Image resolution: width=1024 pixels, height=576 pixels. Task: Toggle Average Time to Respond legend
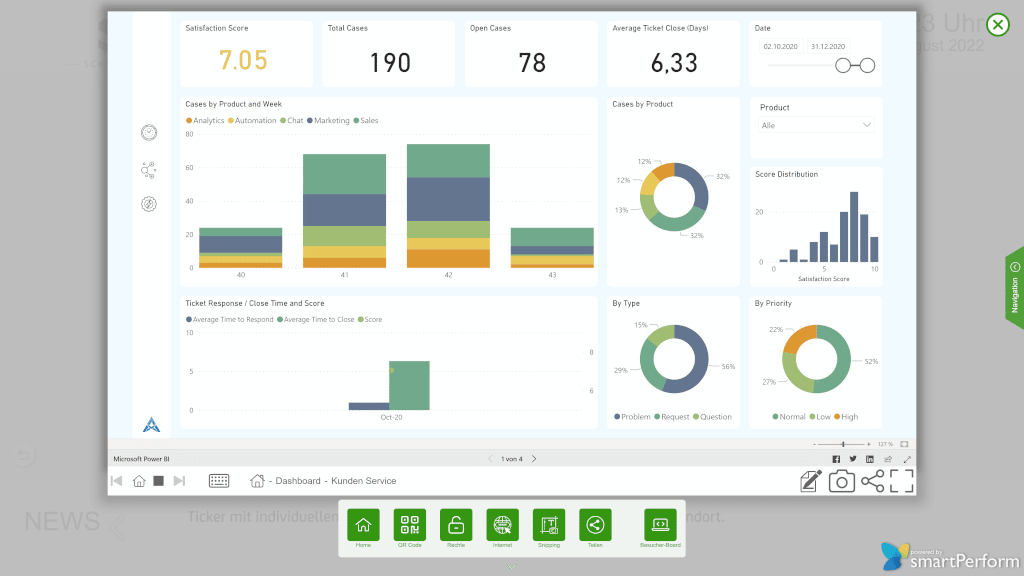click(229, 320)
